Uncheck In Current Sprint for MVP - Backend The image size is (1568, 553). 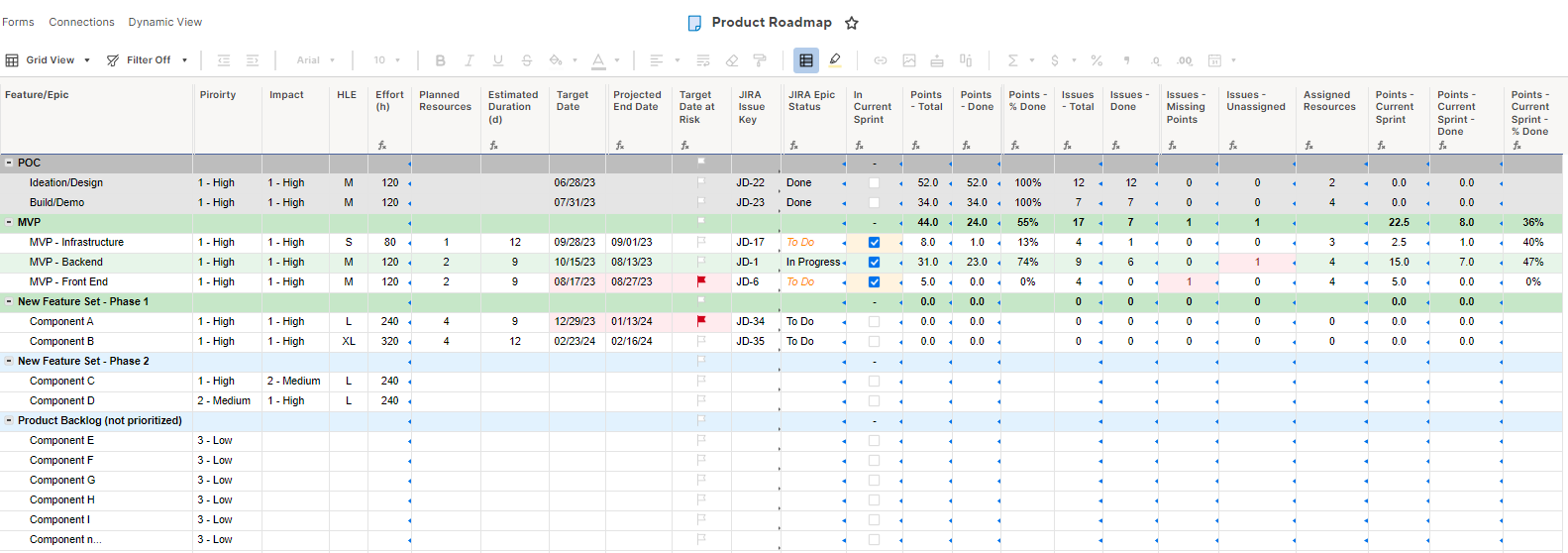[x=874, y=263]
